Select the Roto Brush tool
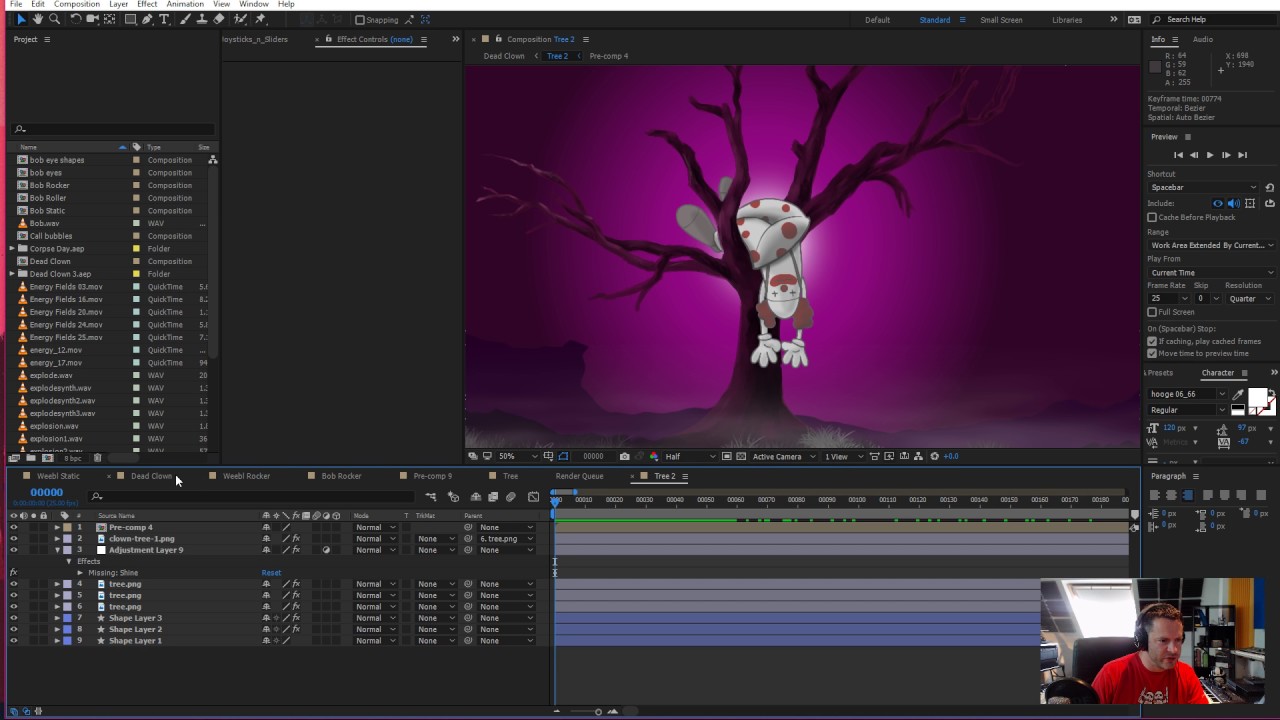The width and height of the screenshot is (1280, 720). point(240,19)
